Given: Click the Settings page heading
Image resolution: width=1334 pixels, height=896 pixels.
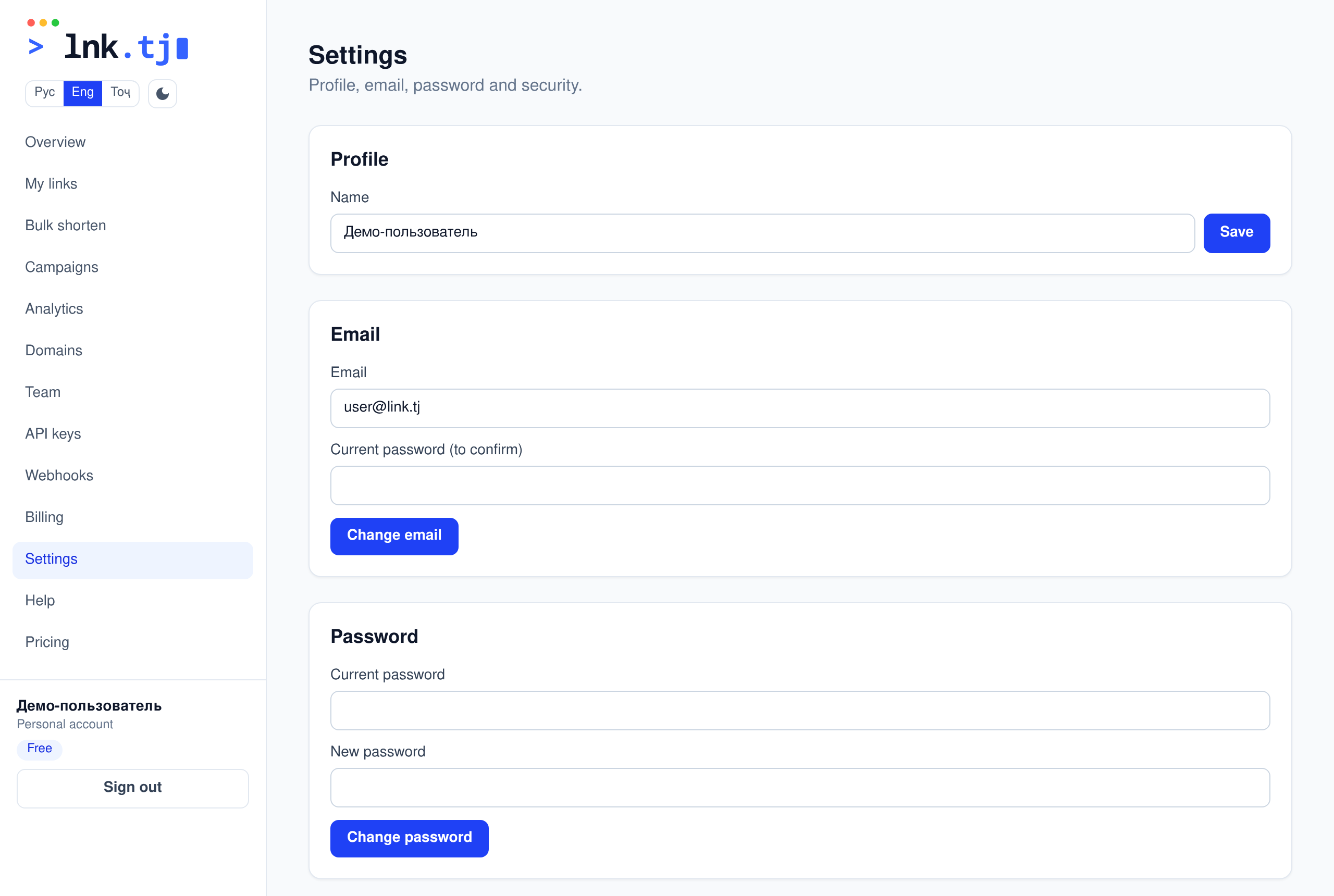Looking at the screenshot, I should coord(358,55).
